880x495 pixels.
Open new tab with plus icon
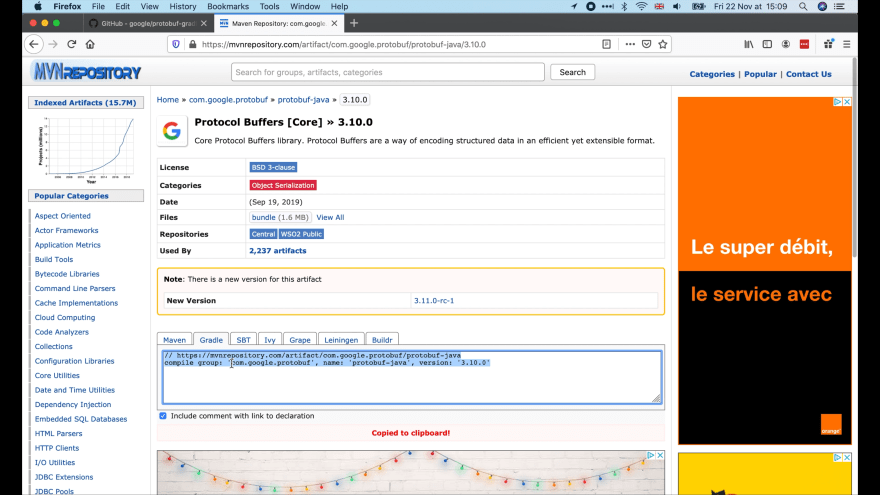click(x=354, y=23)
